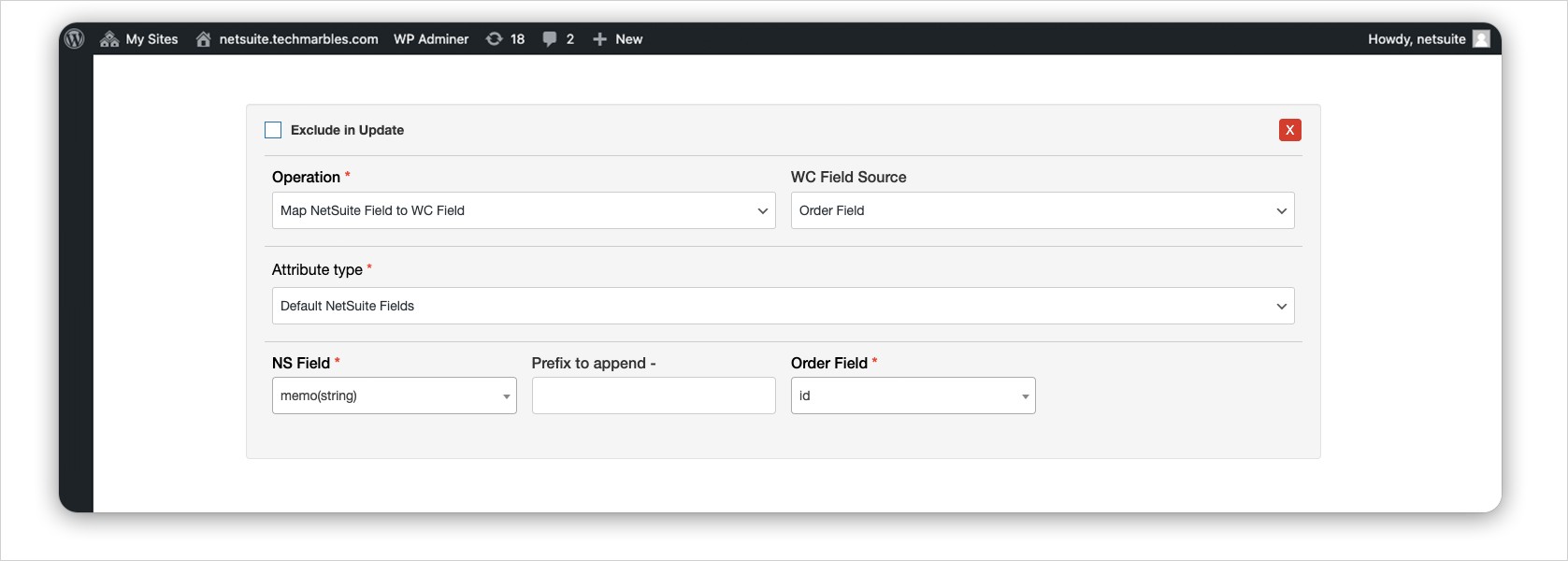The image size is (1568, 561).
Task: Expand the Attribute type dropdown
Action: 783,306
